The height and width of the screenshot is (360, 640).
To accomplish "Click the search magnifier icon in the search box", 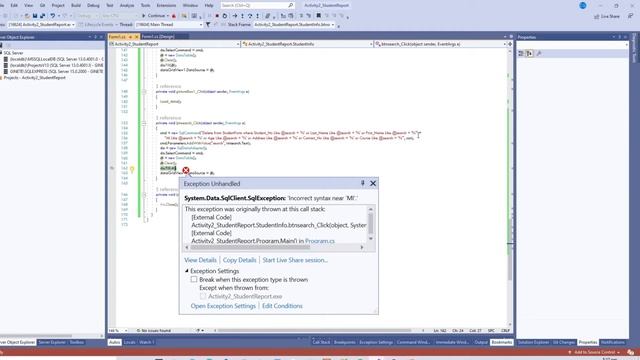I will click(x=291, y=6).
